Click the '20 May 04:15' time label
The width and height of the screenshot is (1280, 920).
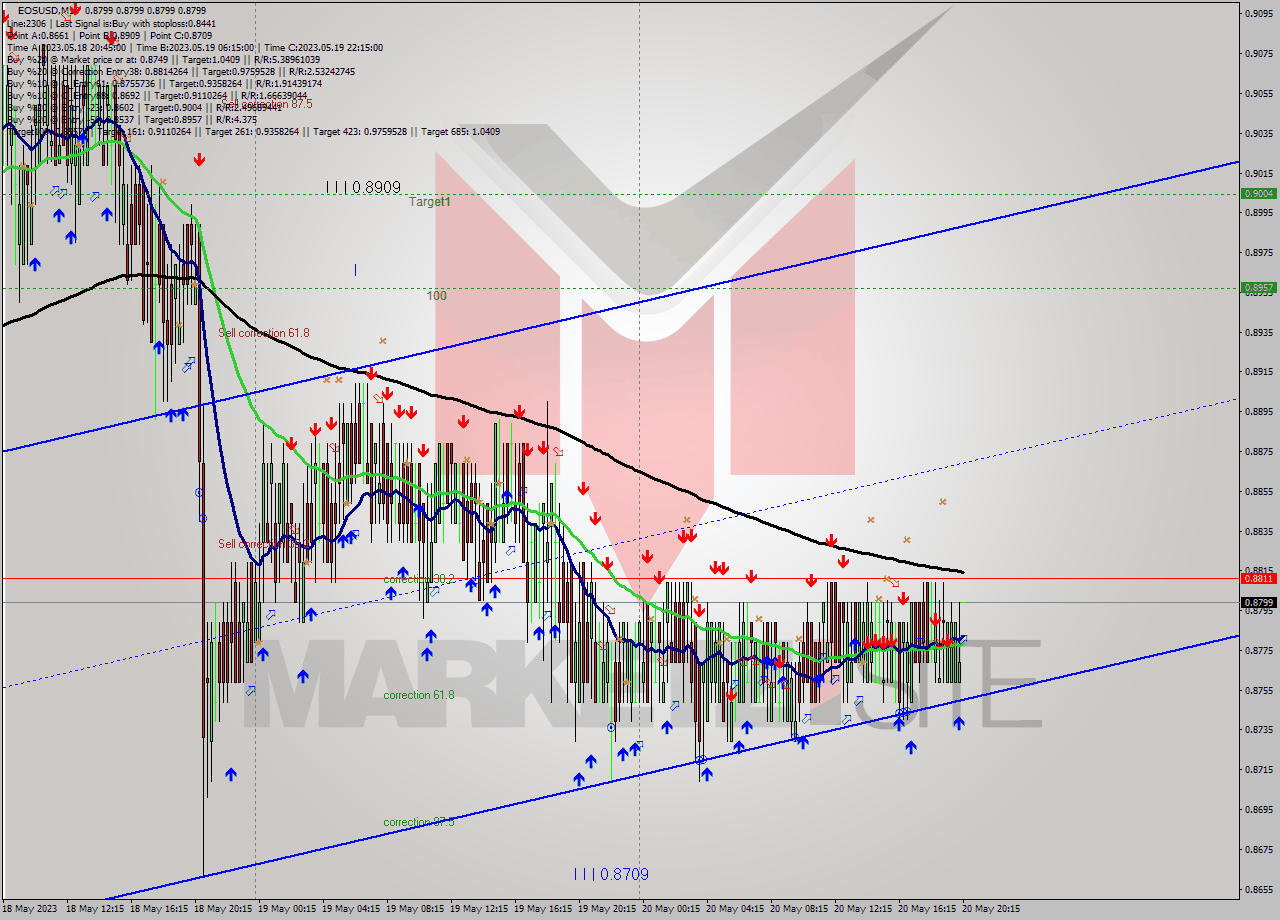pos(734,909)
